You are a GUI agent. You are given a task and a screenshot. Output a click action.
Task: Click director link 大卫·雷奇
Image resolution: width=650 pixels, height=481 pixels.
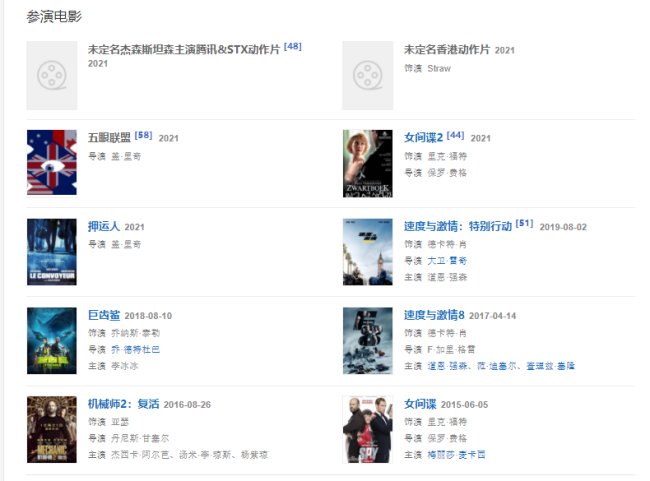point(448,261)
